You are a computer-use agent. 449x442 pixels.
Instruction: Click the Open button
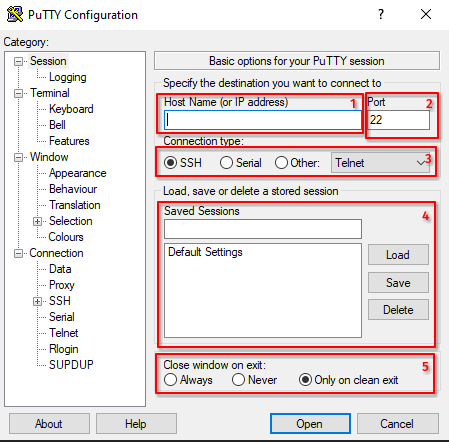click(310, 424)
